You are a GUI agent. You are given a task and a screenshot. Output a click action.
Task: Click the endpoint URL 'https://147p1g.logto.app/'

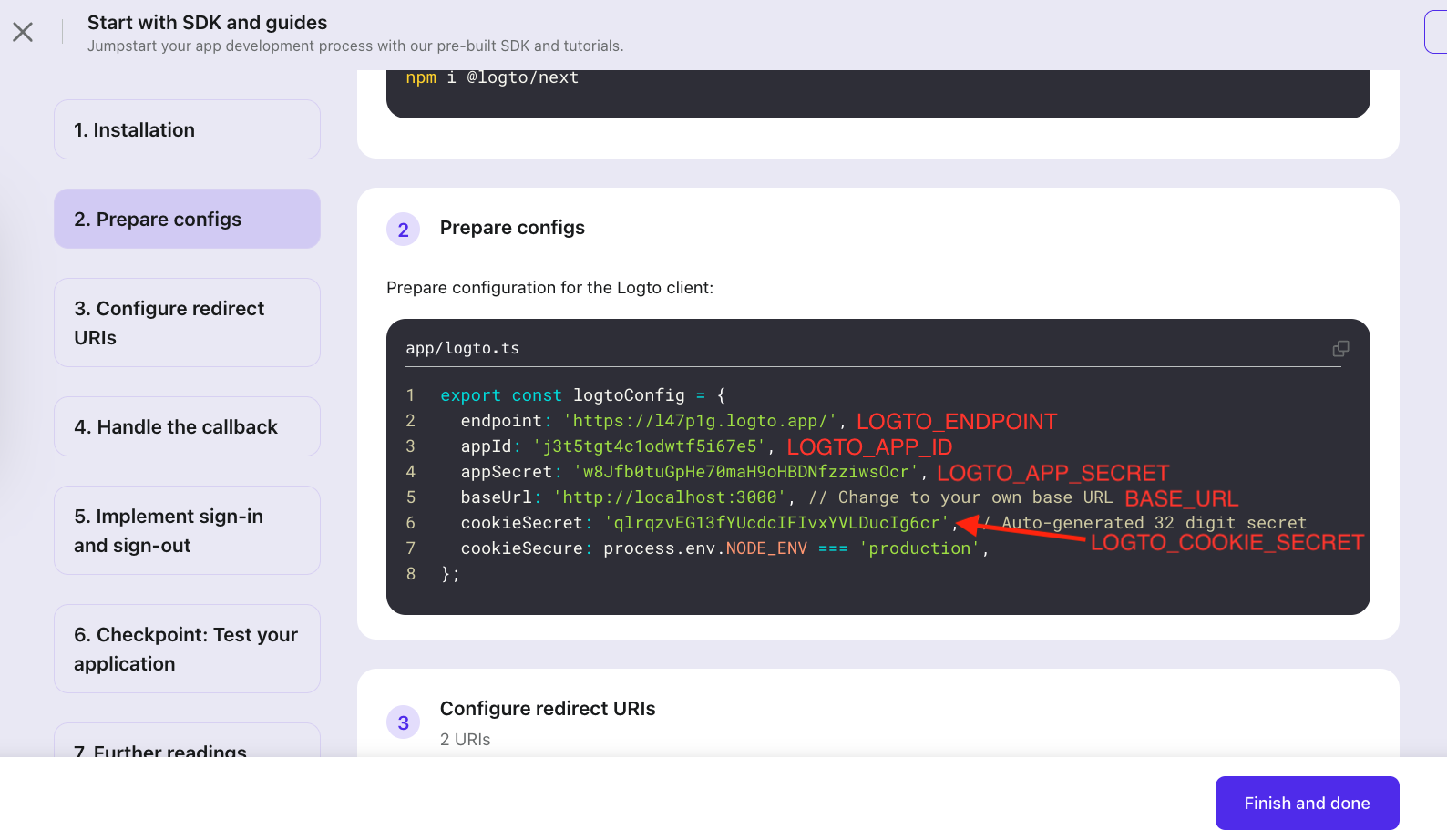coord(700,421)
